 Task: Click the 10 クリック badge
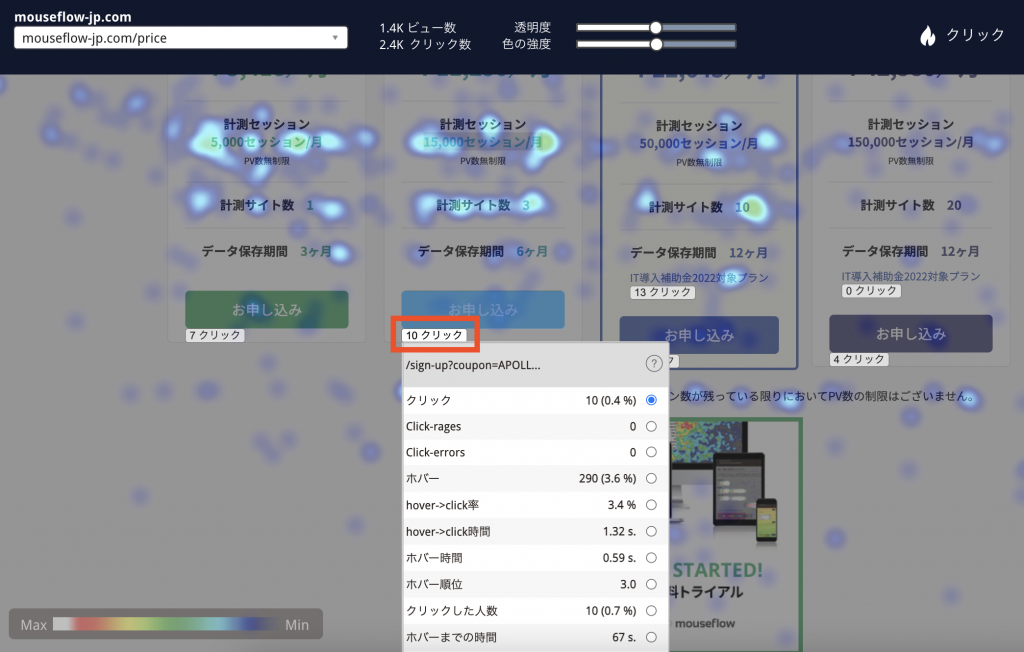click(434, 335)
